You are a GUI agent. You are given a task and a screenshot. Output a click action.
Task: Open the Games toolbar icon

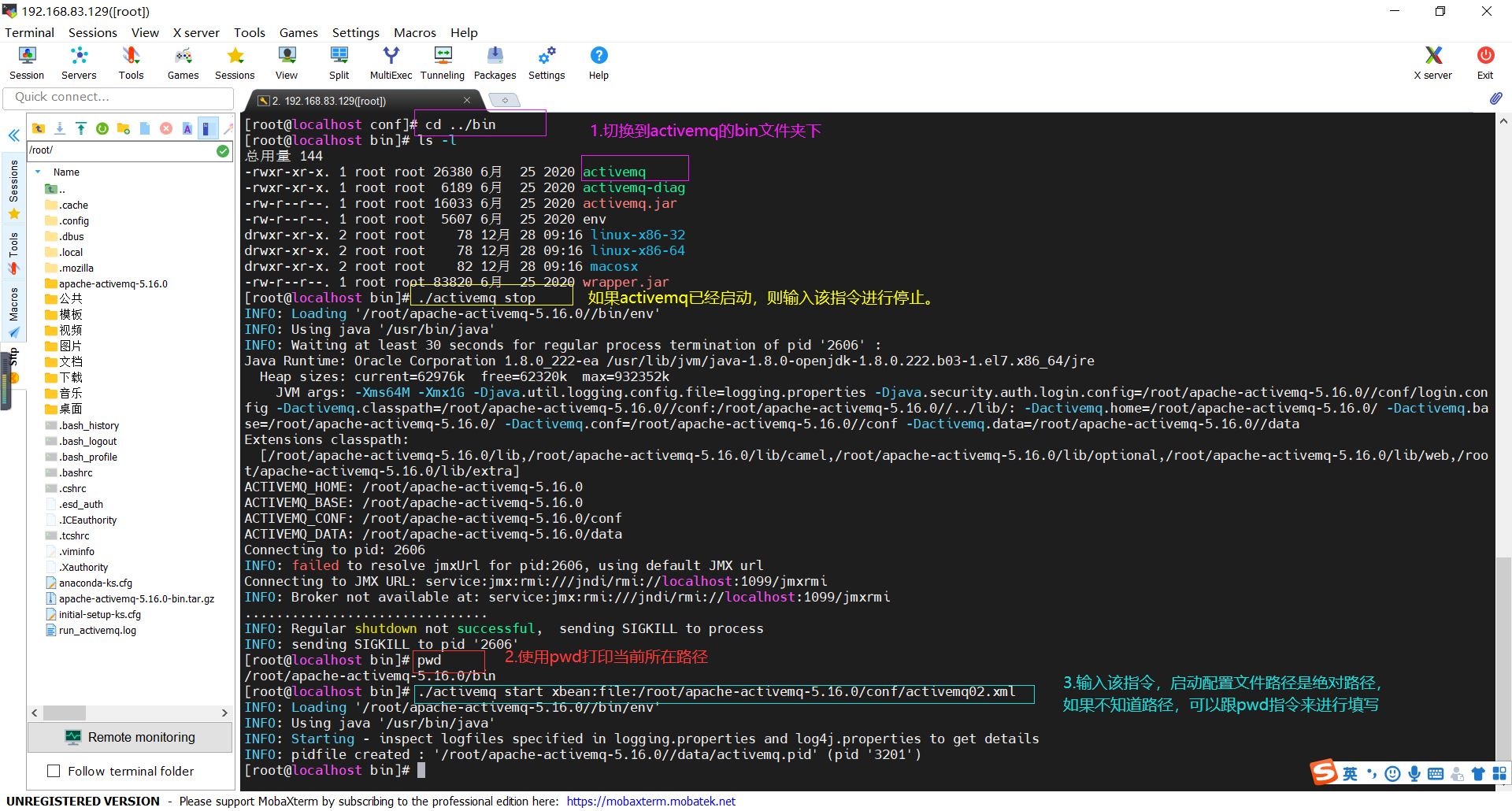(183, 63)
